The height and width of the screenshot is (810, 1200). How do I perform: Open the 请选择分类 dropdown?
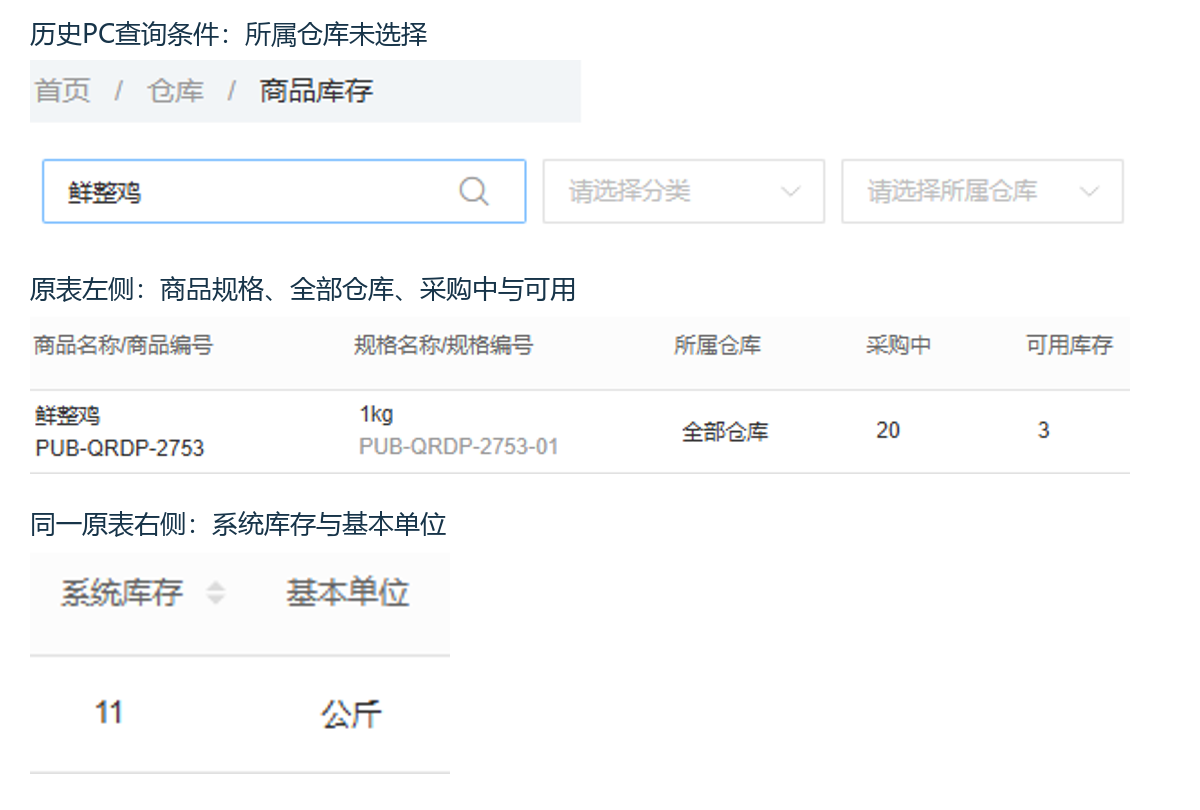pyautogui.click(x=684, y=191)
